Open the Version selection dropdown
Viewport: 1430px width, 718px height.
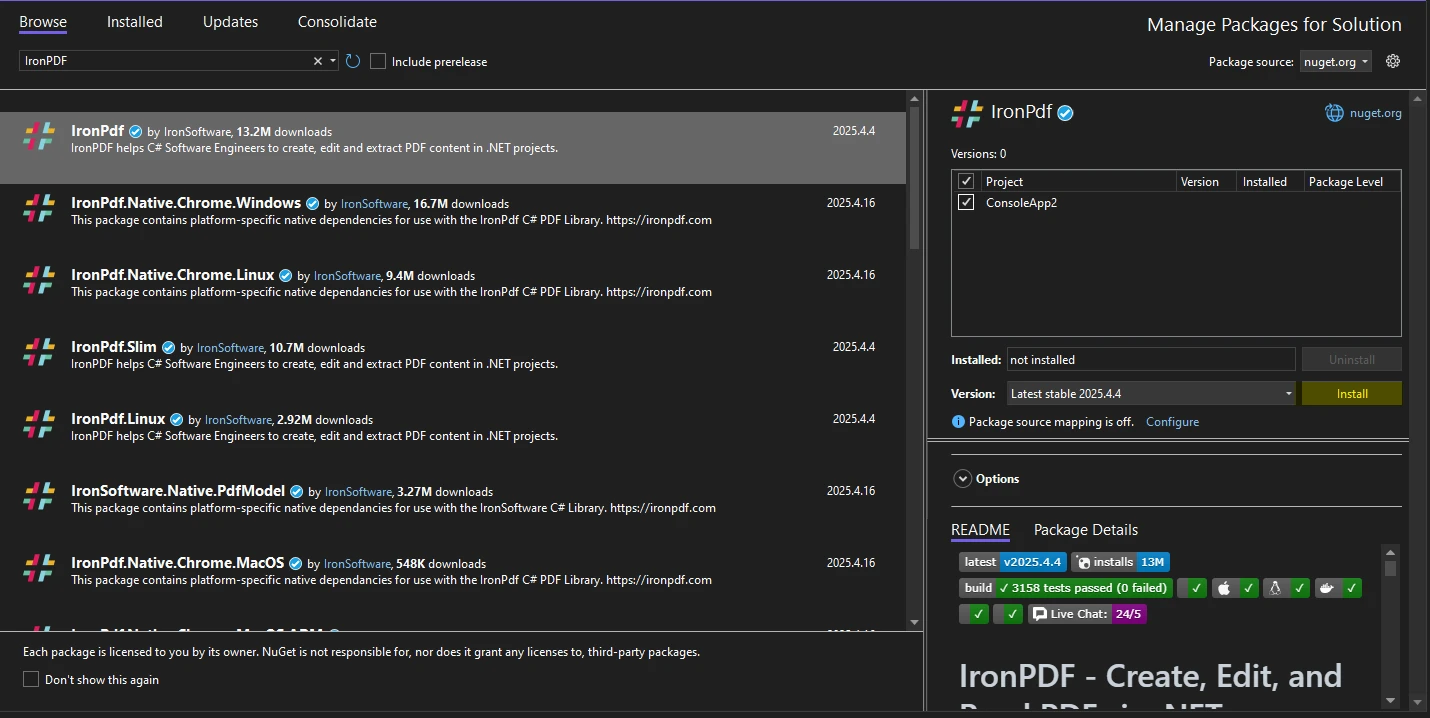(1150, 394)
